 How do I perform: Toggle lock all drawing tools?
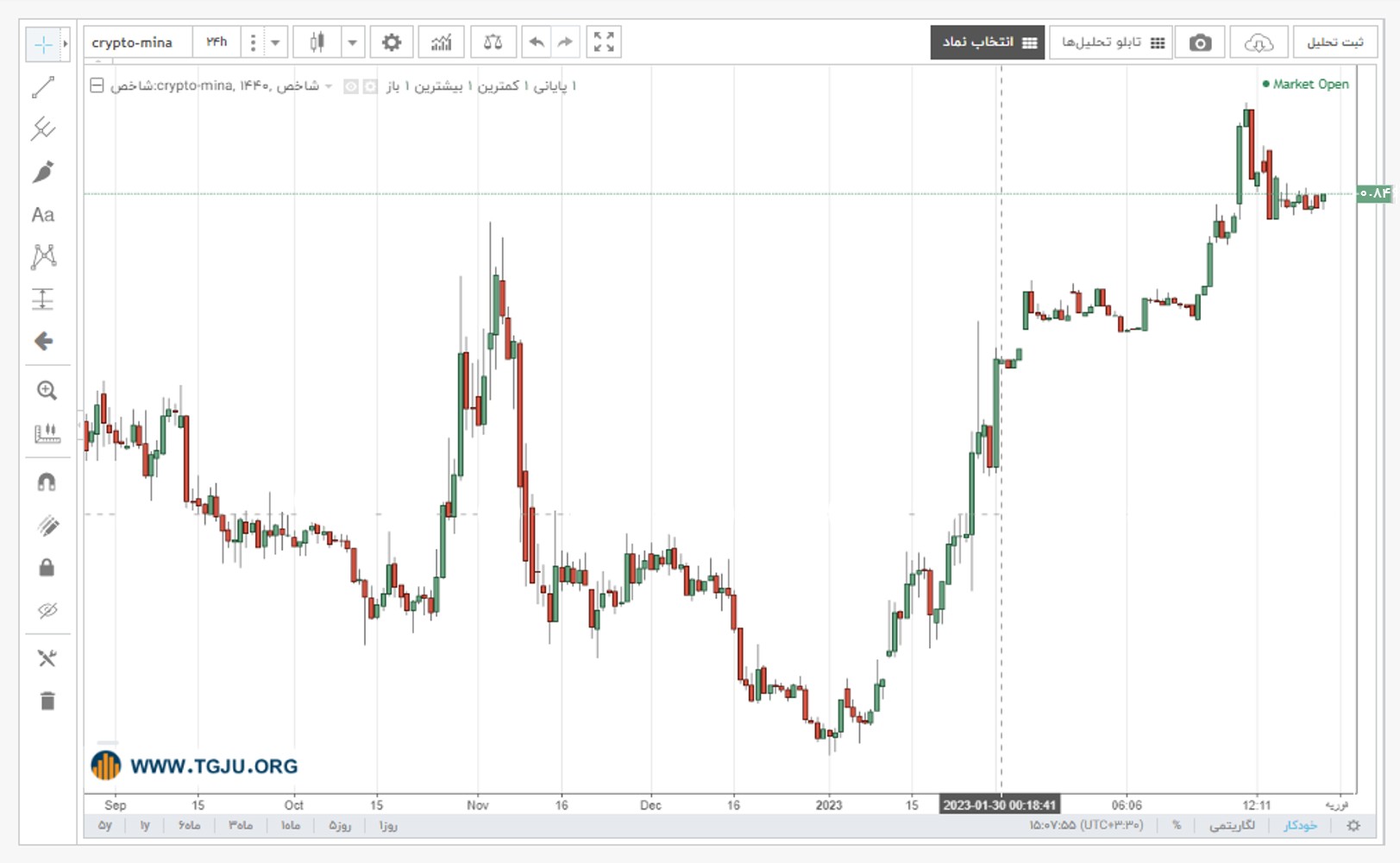point(47,568)
